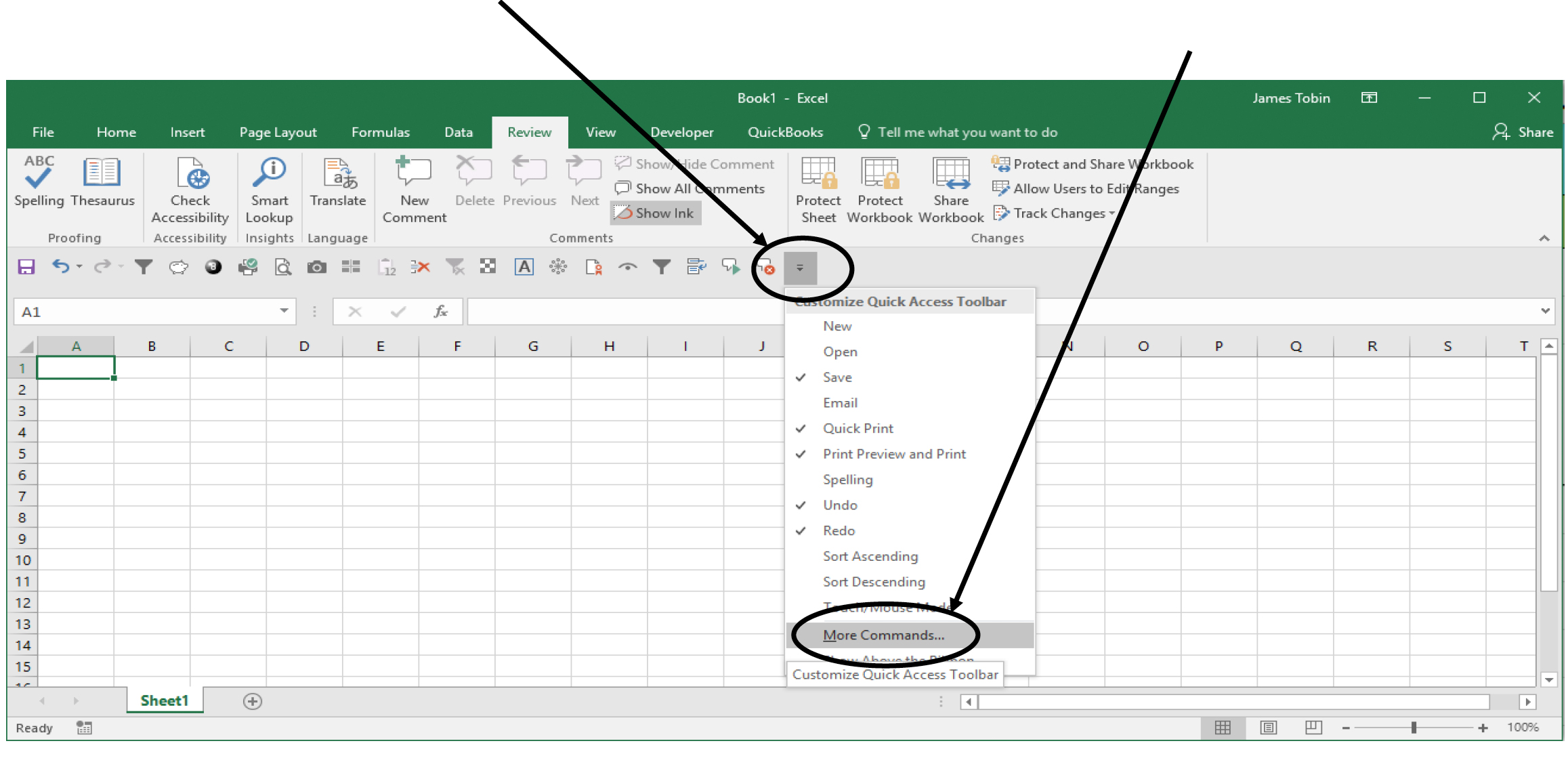Toggle Print Preview and Print entry
1568x758 pixels.
[910, 455]
